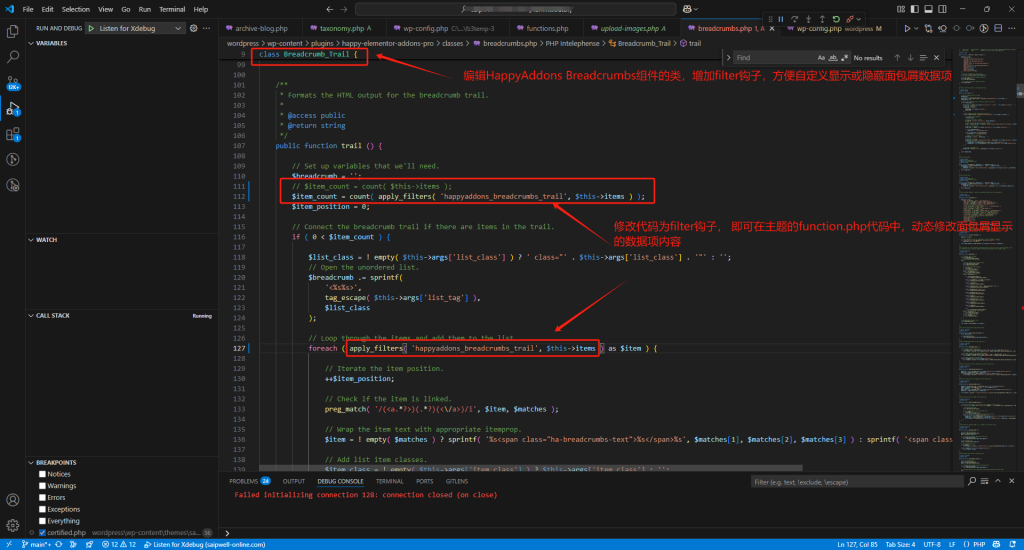
Task: Toggle Match Case in Find widget
Action: (822, 57)
